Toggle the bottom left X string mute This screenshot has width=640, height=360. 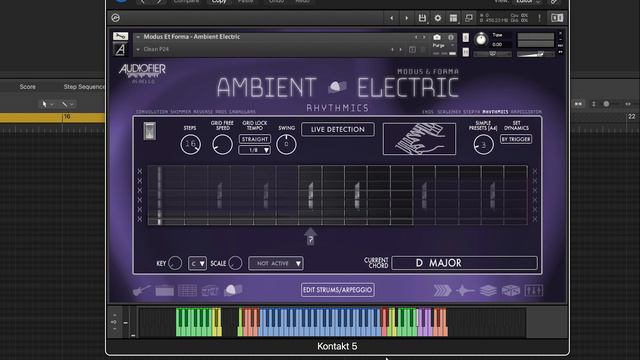coord(140,219)
